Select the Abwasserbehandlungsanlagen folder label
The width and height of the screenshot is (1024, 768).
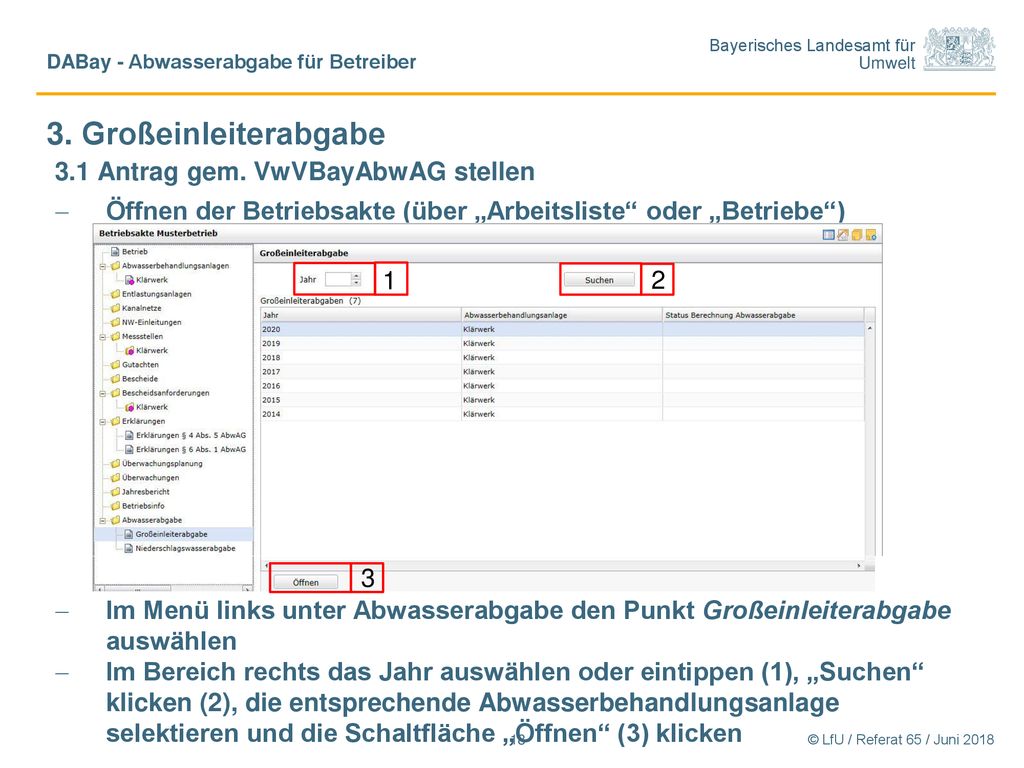pos(176,266)
